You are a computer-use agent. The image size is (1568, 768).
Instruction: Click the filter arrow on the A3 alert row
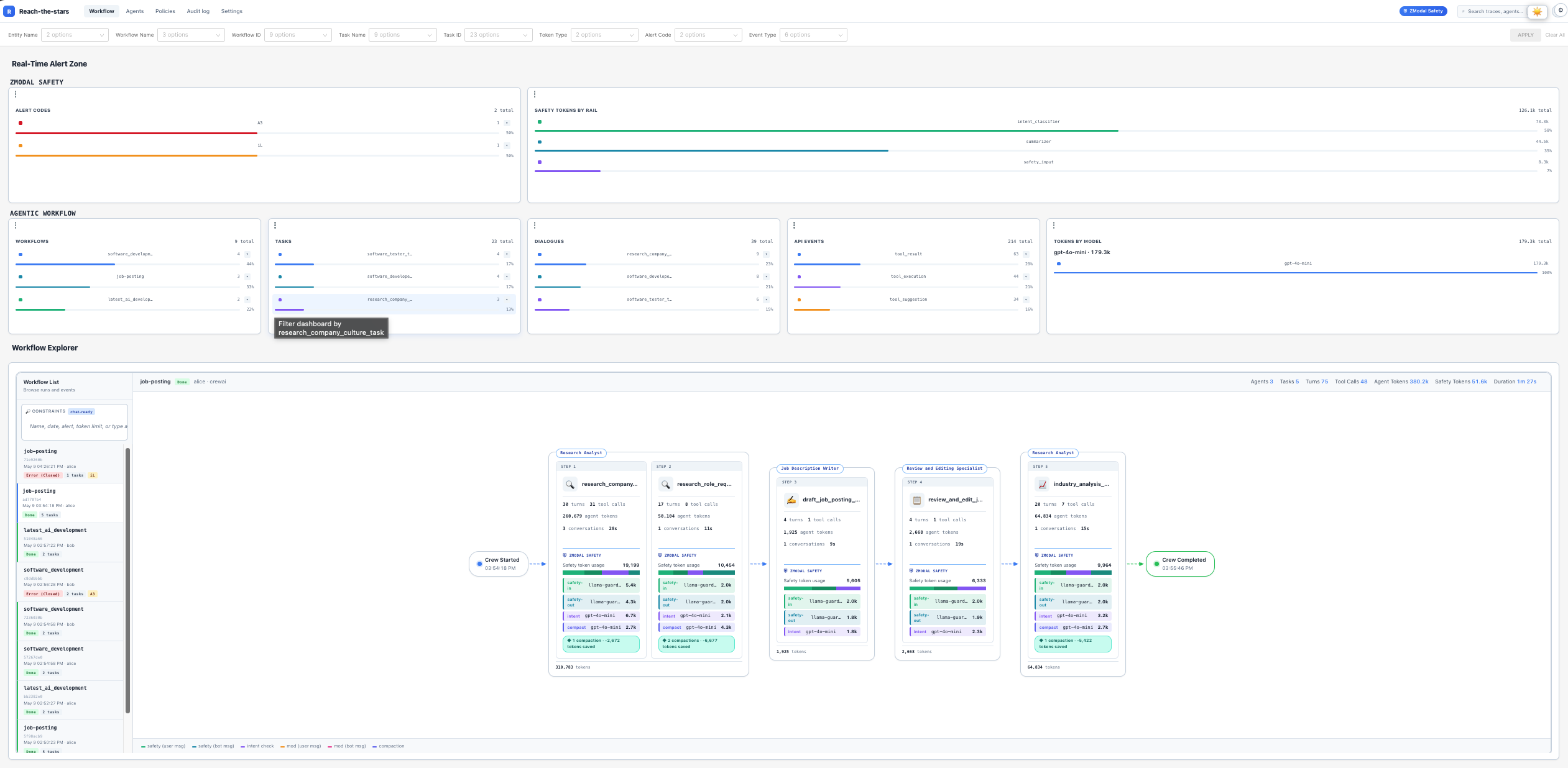click(x=507, y=123)
